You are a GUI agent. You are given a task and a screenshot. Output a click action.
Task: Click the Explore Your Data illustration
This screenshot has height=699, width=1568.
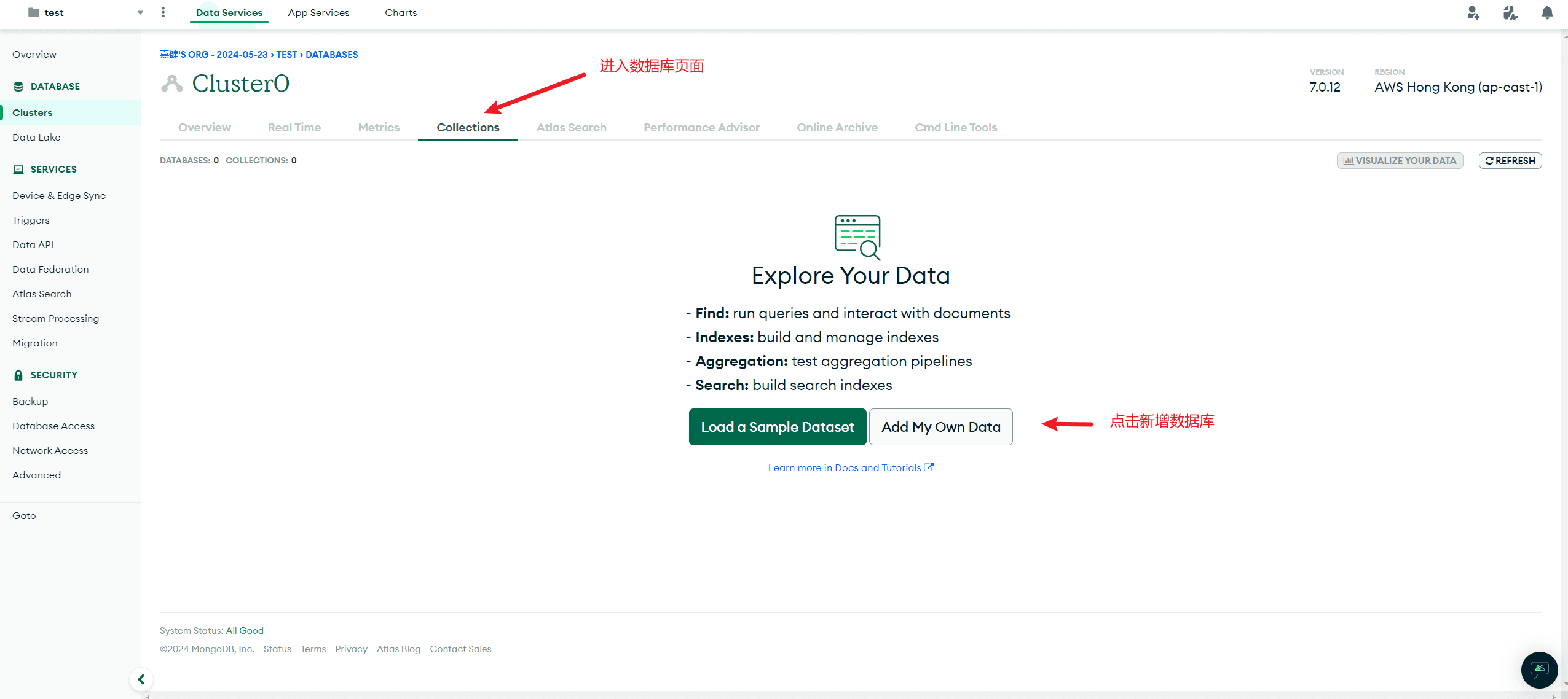click(x=857, y=237)
